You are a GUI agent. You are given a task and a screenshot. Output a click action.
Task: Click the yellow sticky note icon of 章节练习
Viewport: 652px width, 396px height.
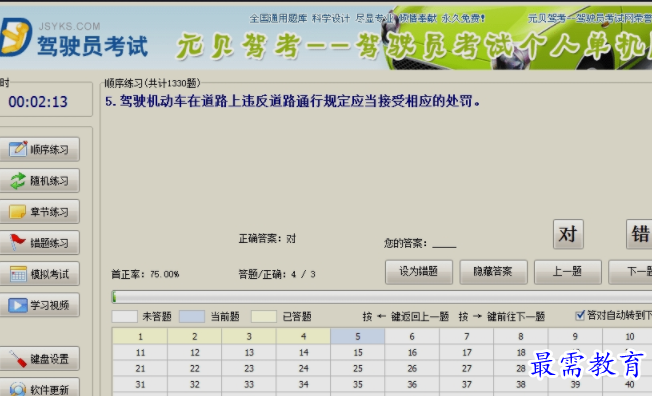tap(17, 212)
